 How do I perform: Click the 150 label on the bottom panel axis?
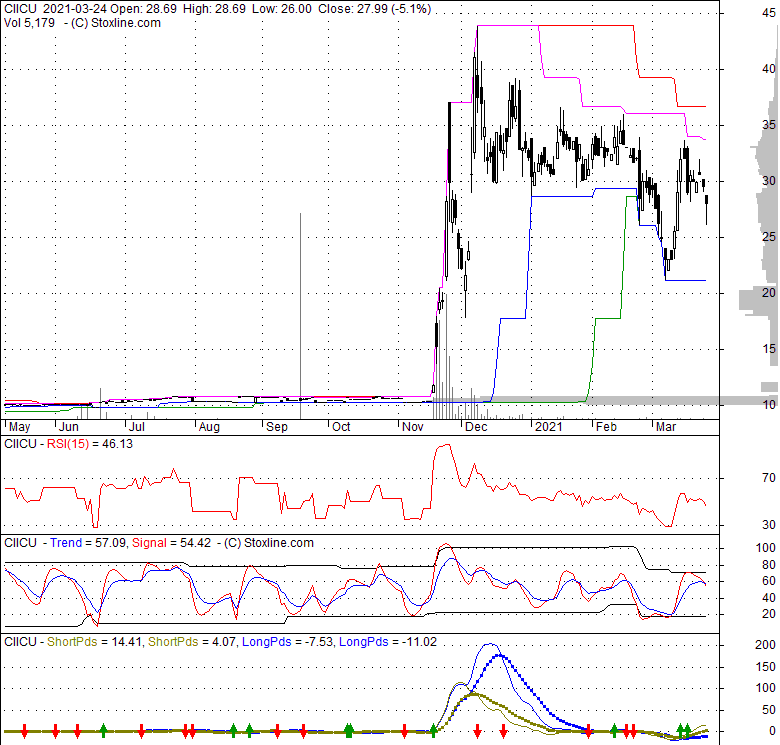[766, 666]
